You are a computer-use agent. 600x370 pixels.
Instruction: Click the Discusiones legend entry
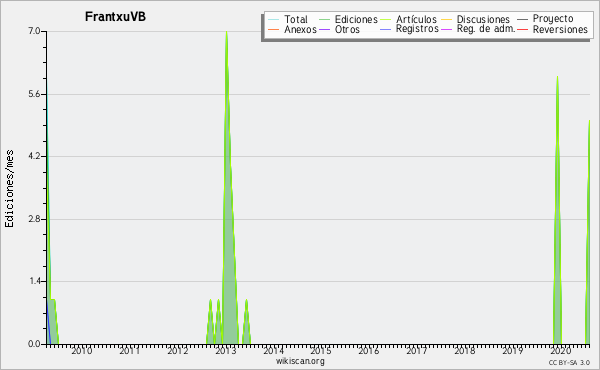[476, 19]
